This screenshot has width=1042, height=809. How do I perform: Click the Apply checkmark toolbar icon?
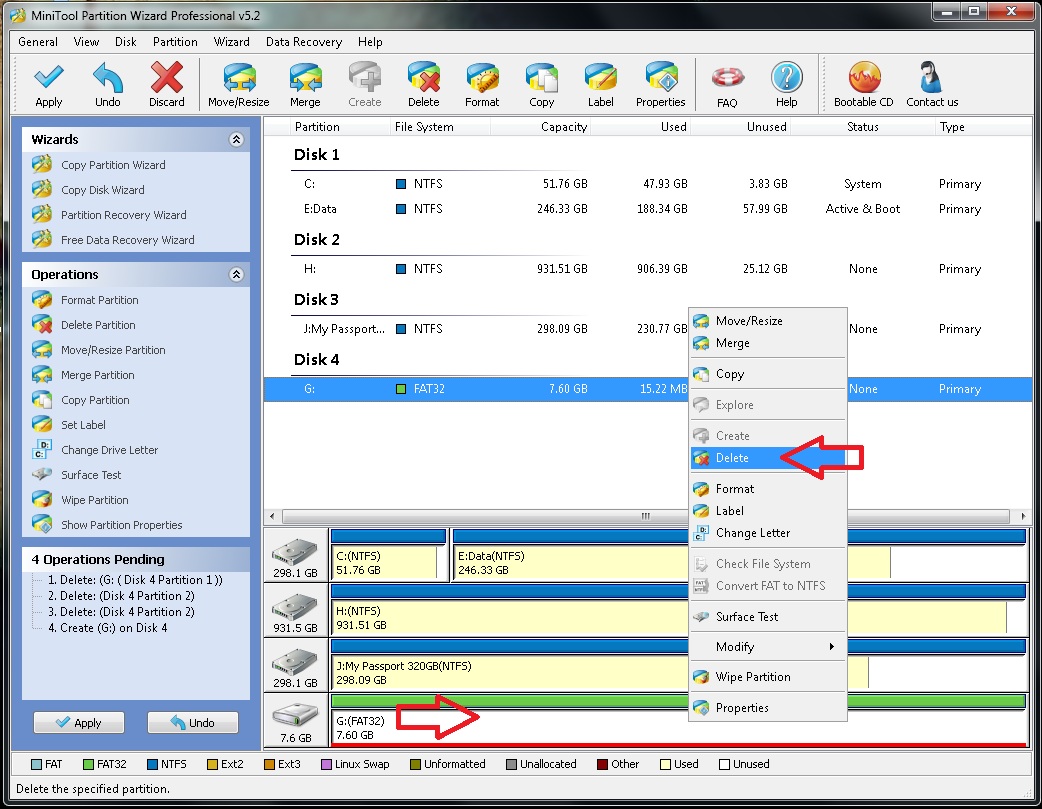pyautogui.click(x=49, y=84)
